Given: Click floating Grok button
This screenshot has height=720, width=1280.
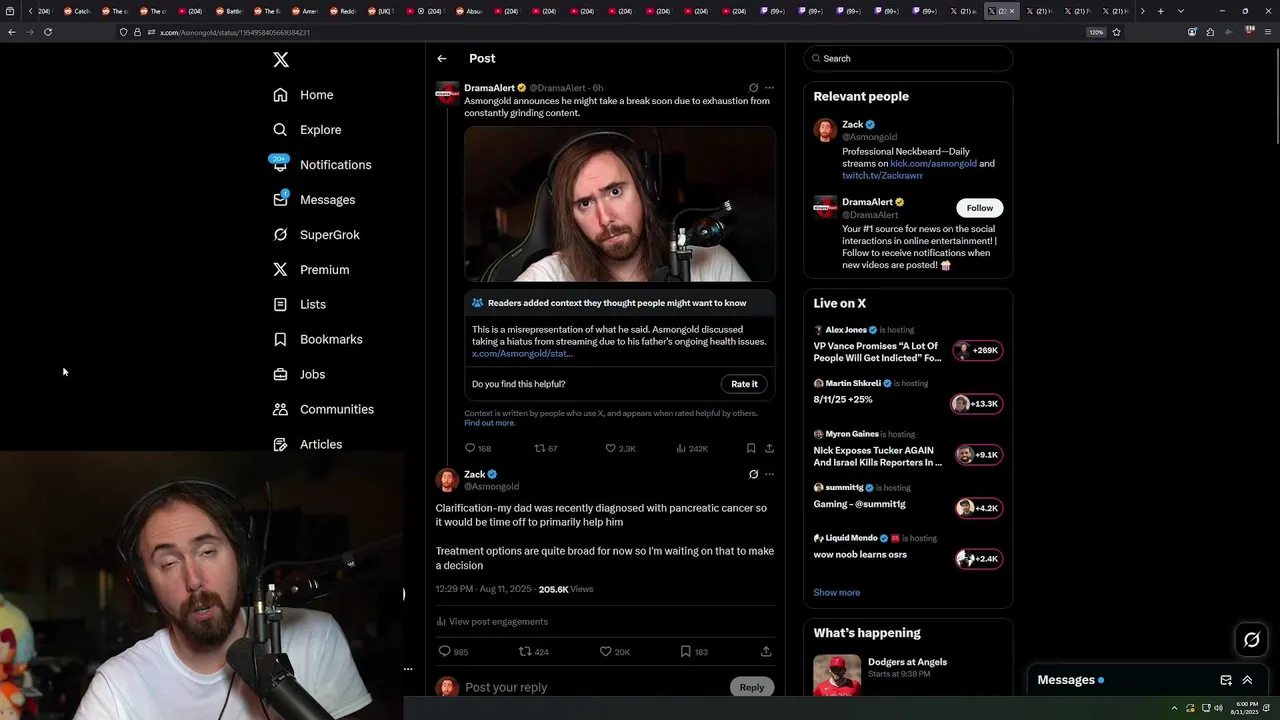Looking at the screenshot, I should click(1252, 640).
